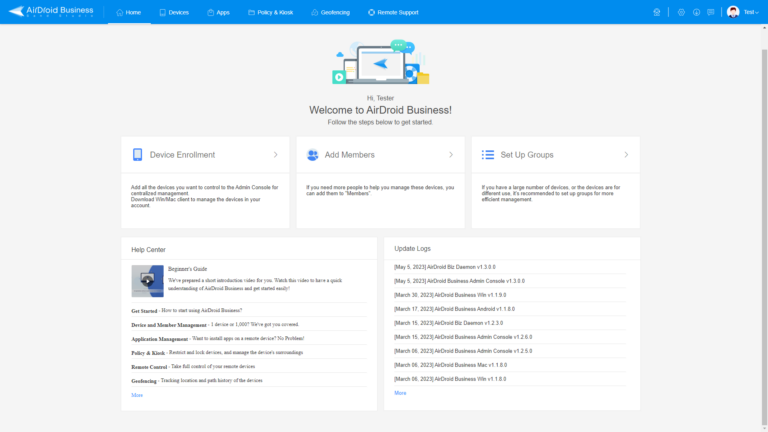The width and height of the screenshot is (768, 432).
Task: Open Remote Control help article
Action: point(193,366)
